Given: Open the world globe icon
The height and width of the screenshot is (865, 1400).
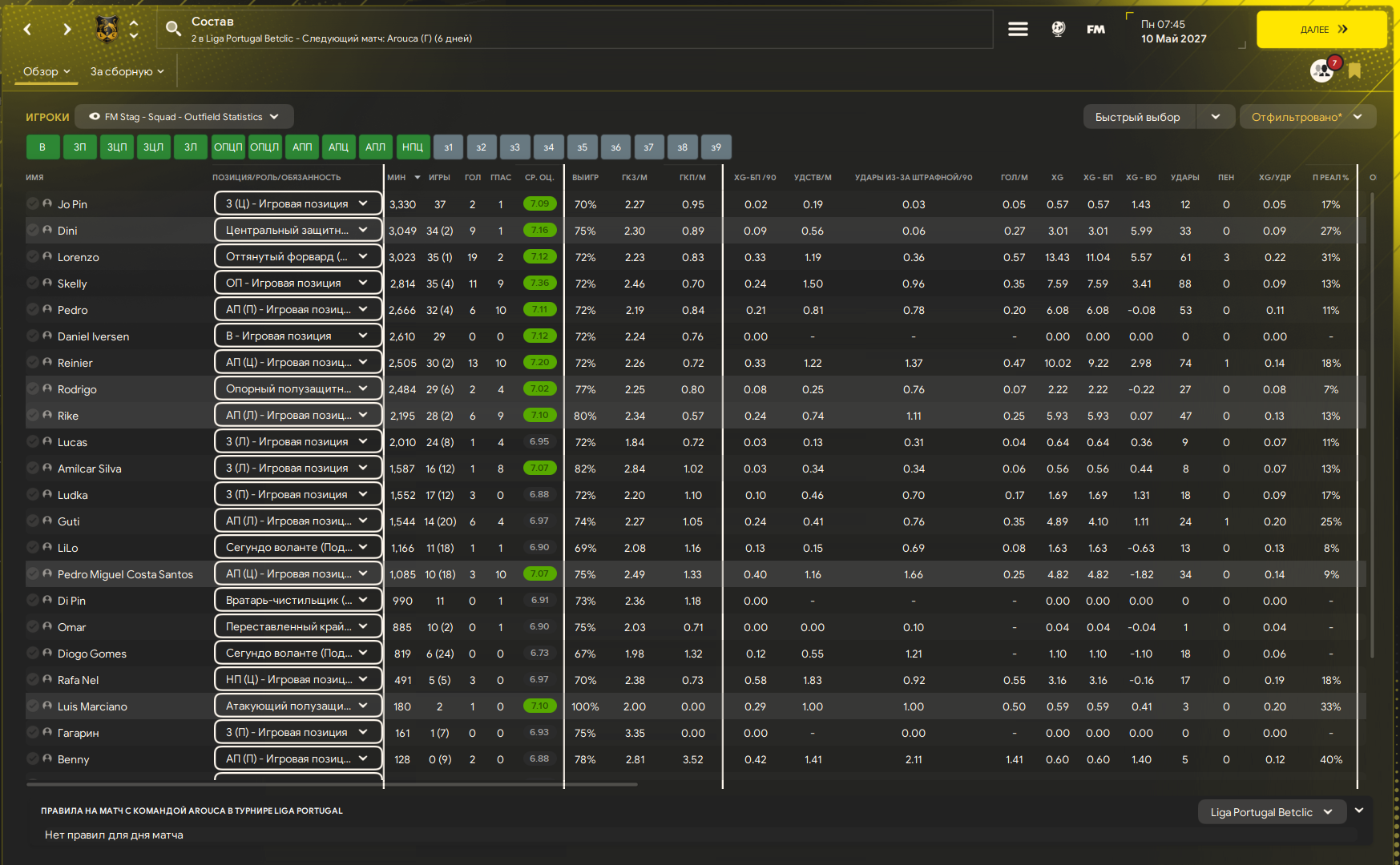Looking at the screenshot, I should 1058,30.
